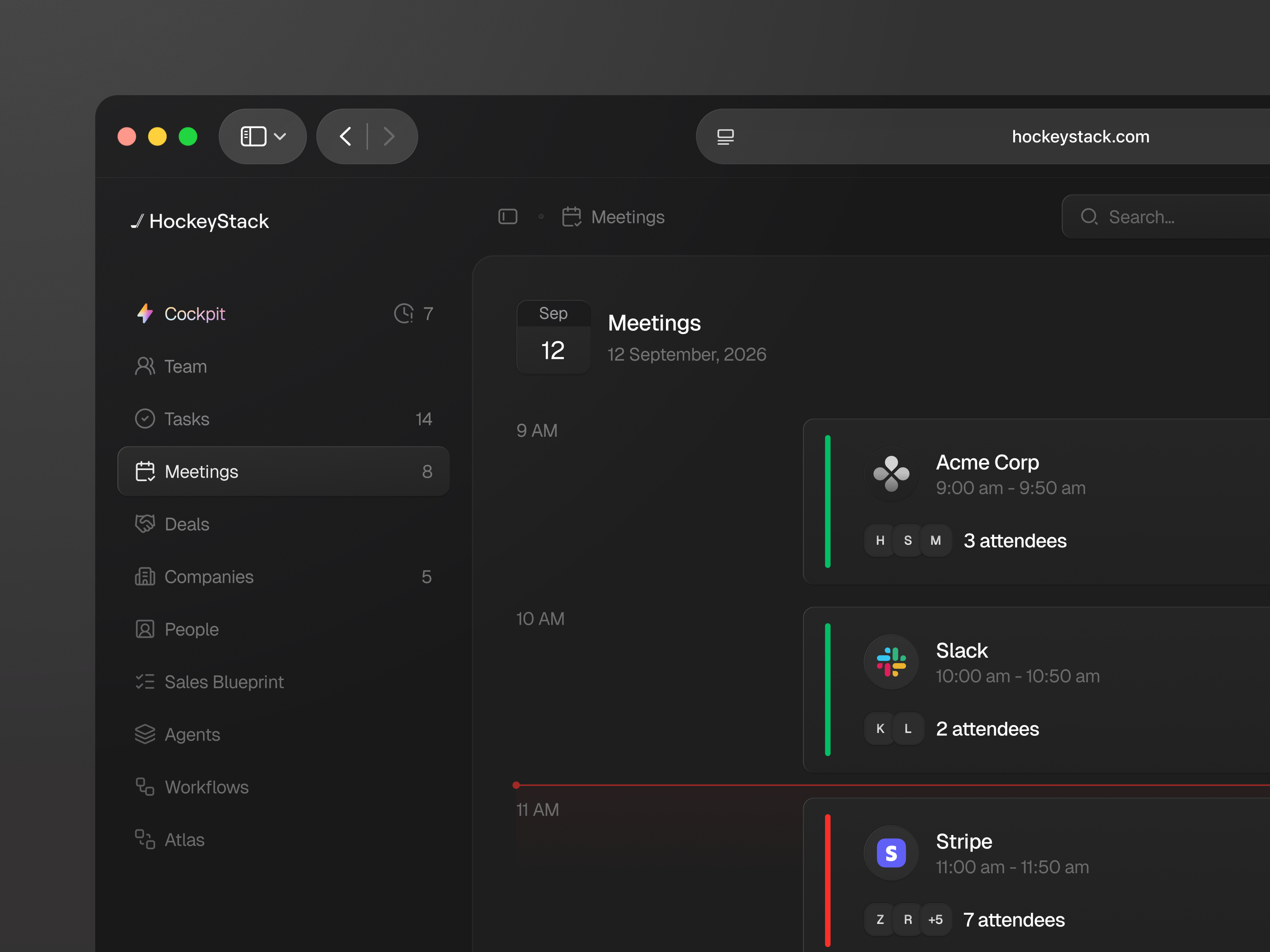Open the Stripe meeting card
The width and height of the screenshot is (1270, 952).
[x=1036, y=875]
